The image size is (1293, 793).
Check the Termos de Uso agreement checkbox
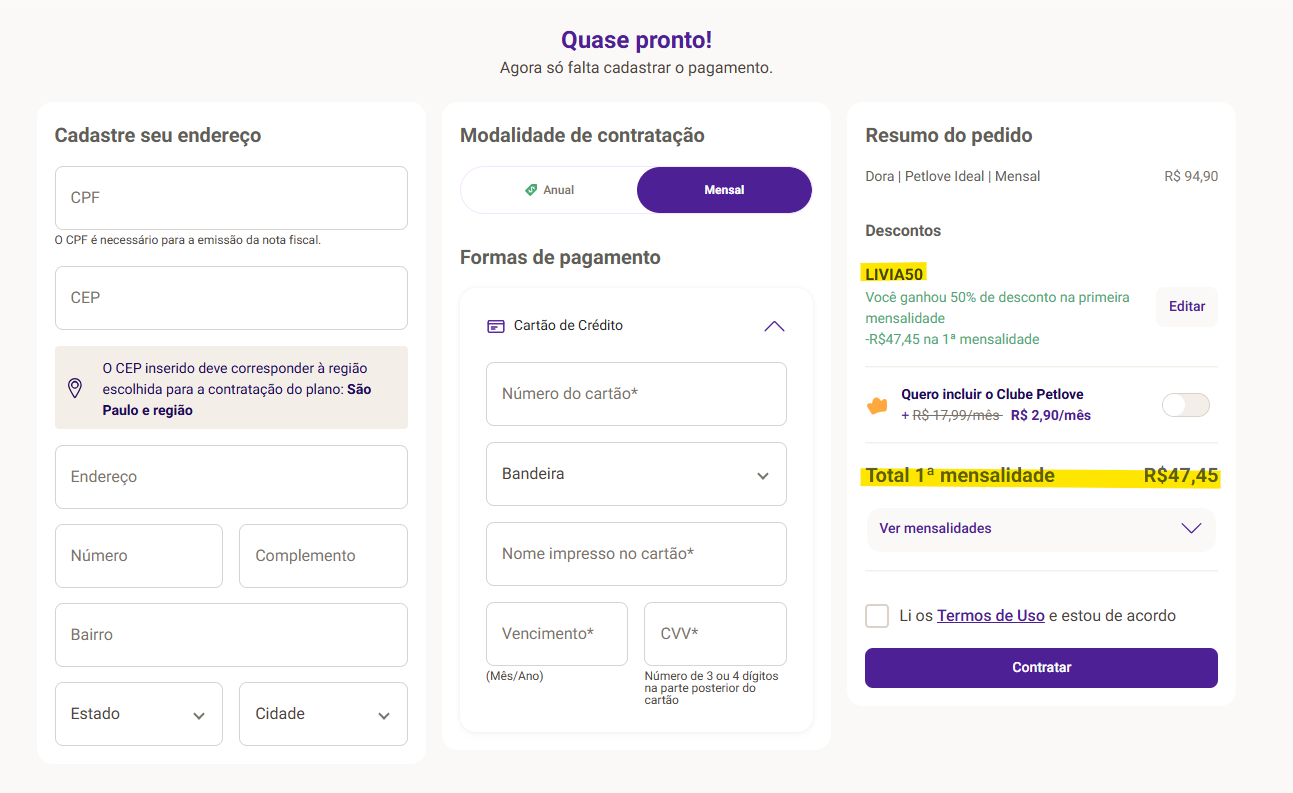tap(877, 616)
